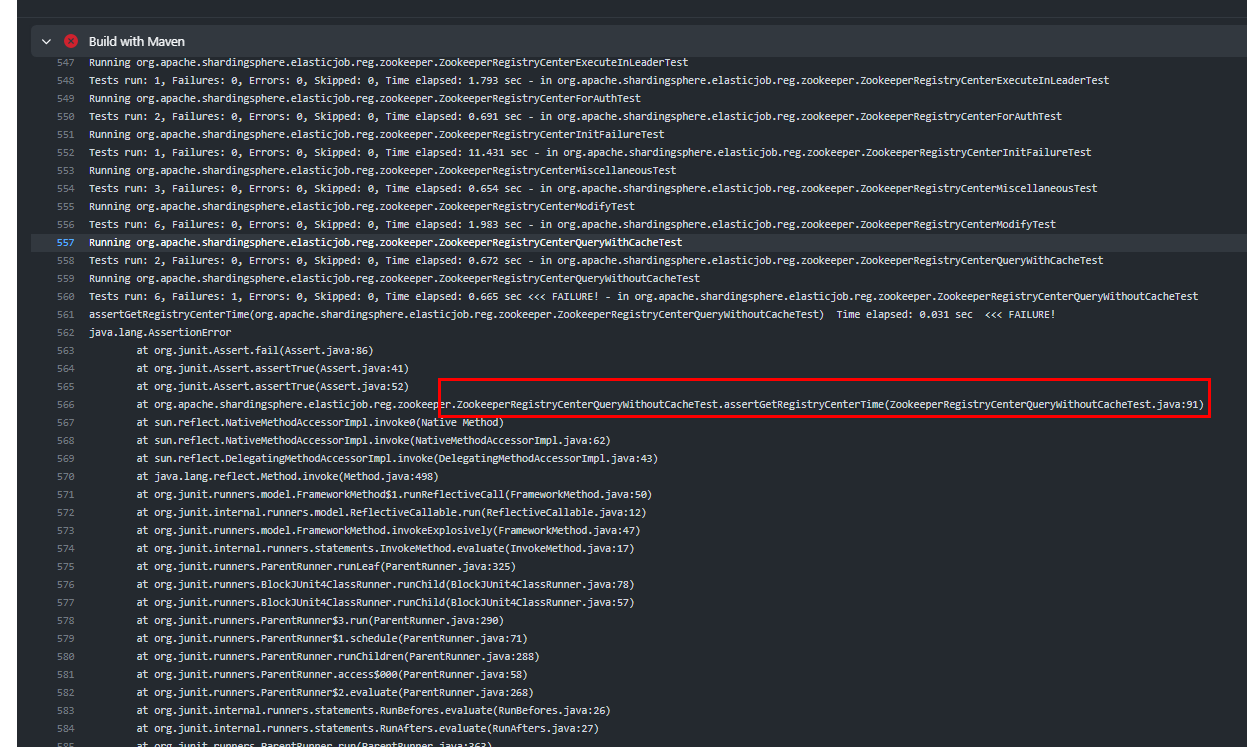Click 'Running ...ZookeeperRegistryCenterQueryWithoutCacheTest' line
Image resolution: width=1247 pixels, height=747 pixels.
[x=394, y=278]
